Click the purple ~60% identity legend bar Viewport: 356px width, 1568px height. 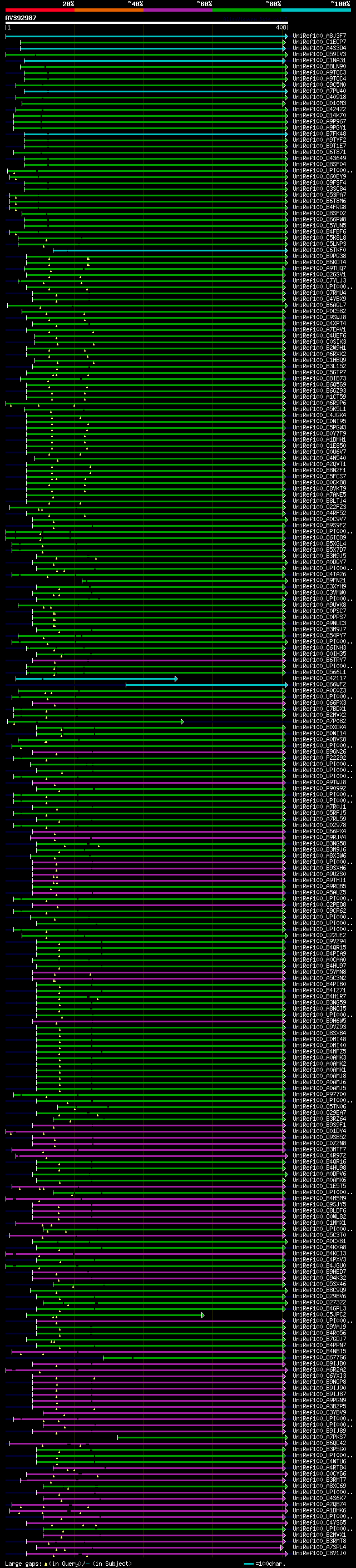click(x=177, y=10)
